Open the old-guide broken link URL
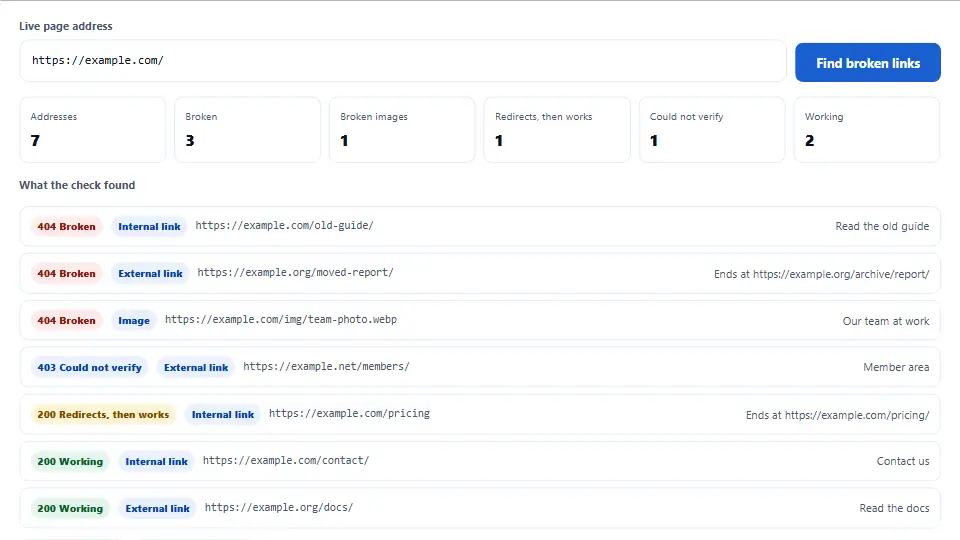Screen dimensions: 960x540 [284, 225]
